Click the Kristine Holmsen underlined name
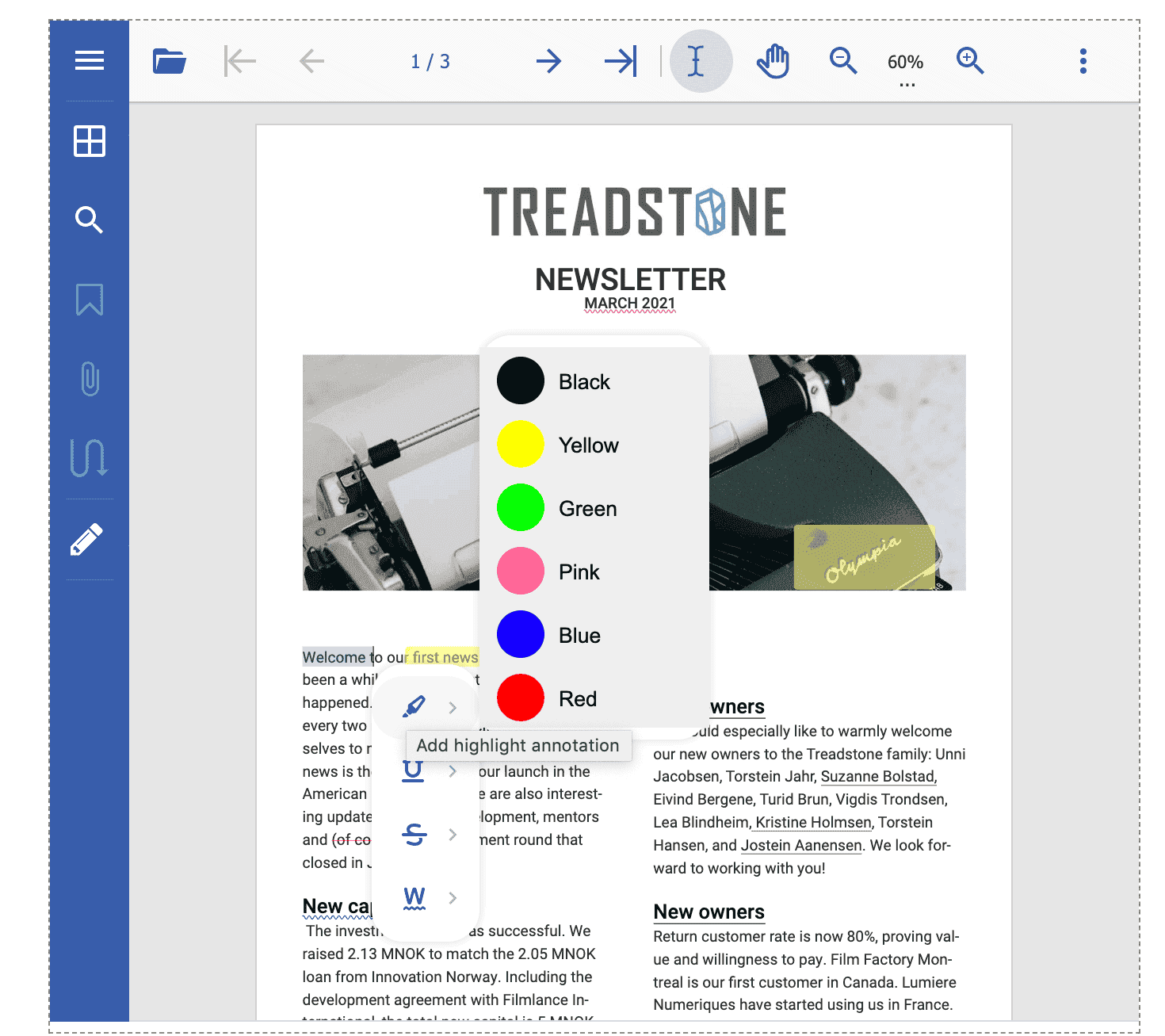The width and height of the screenshot is (1165, 1036). point(813,823)
